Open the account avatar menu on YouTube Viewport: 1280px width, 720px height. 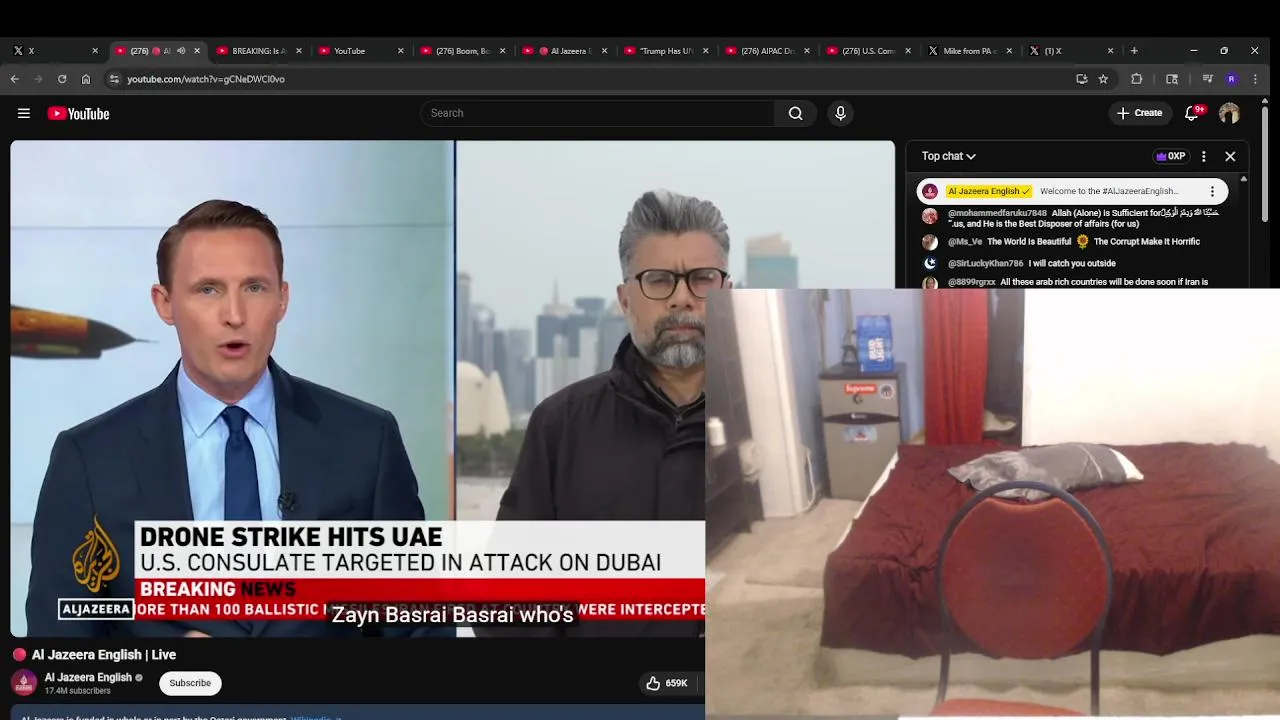pyautogui.click(x=1229, y=113)
